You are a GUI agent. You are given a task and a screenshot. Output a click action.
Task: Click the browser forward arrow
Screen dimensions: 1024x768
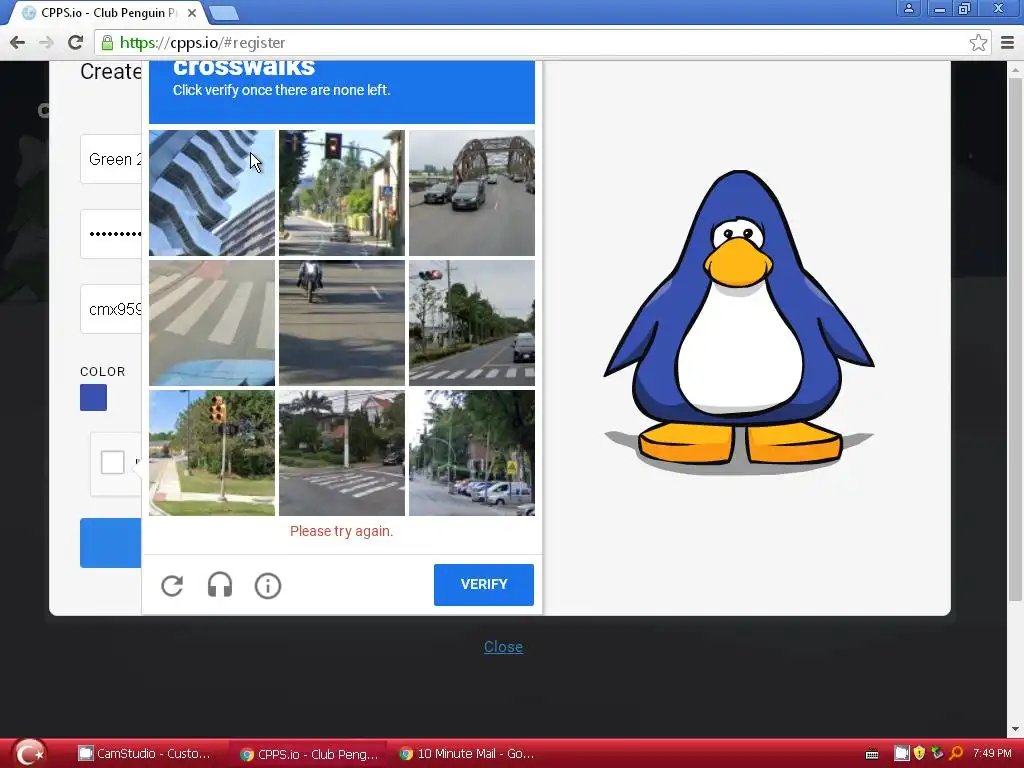pyautogui.click(x=46, y=43)
